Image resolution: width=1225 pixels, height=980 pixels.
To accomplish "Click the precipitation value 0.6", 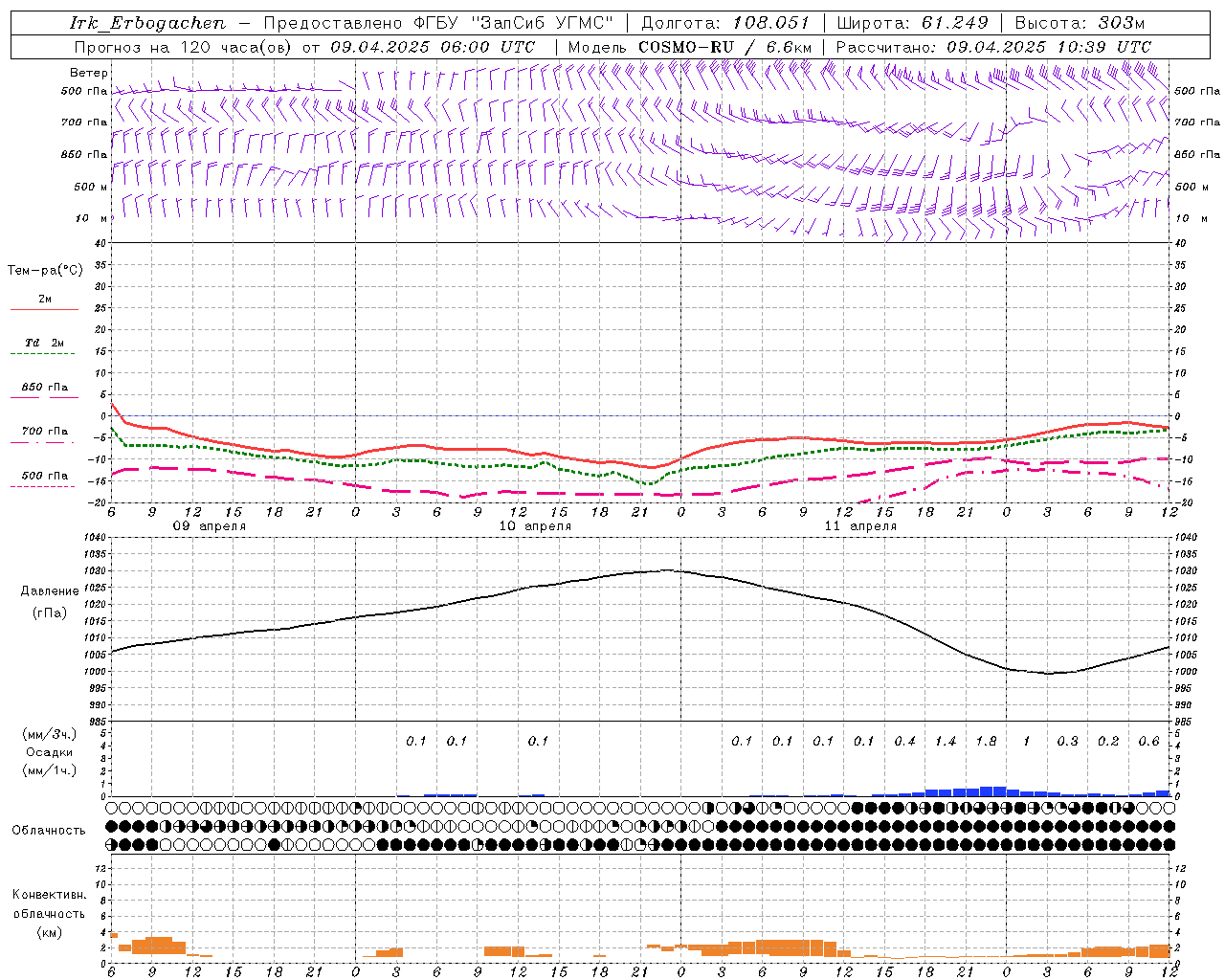I will pyautogui.click(x=1148, y=742).
